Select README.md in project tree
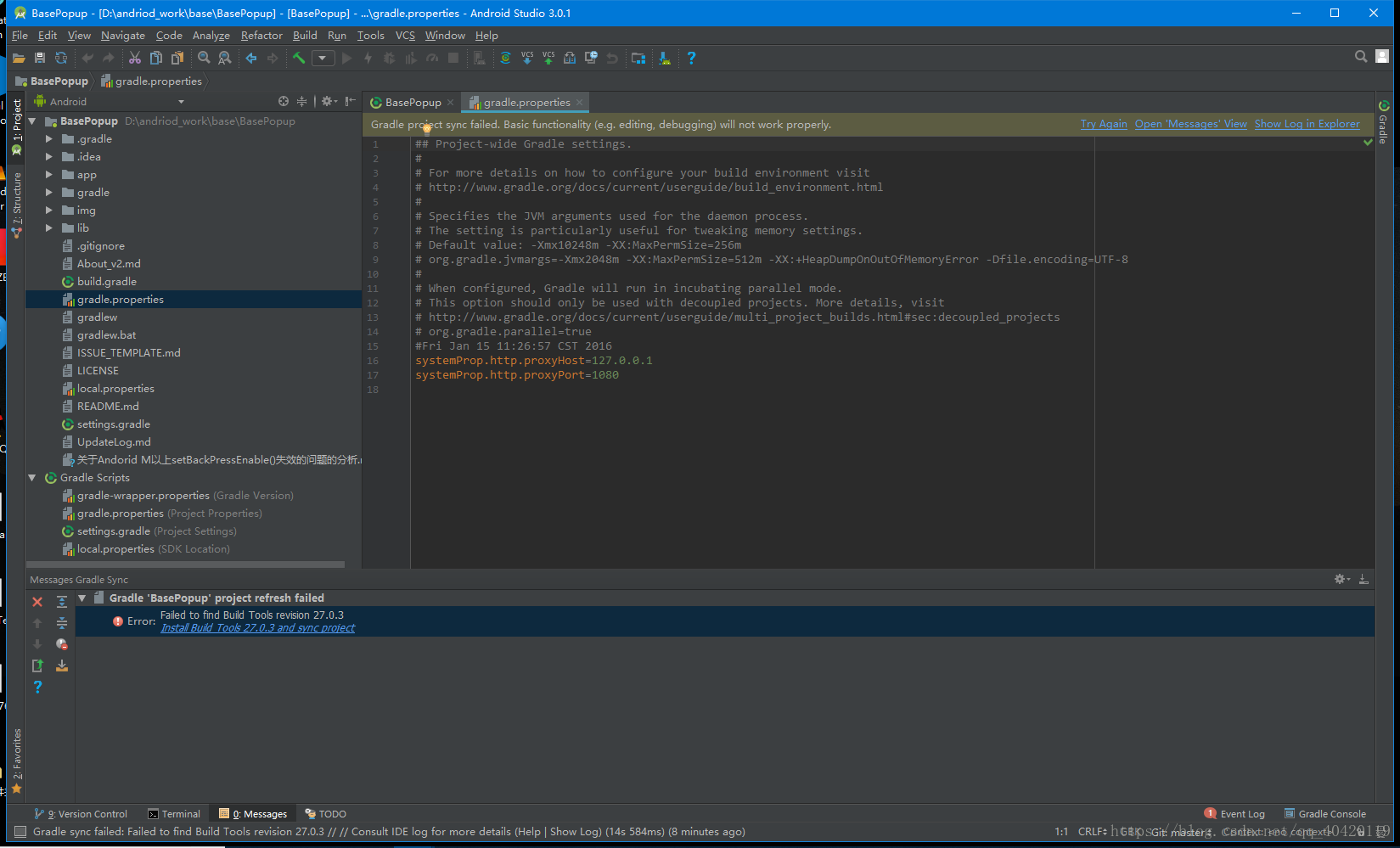This screenshot has width=1400, height=848. tap(108, 407)
